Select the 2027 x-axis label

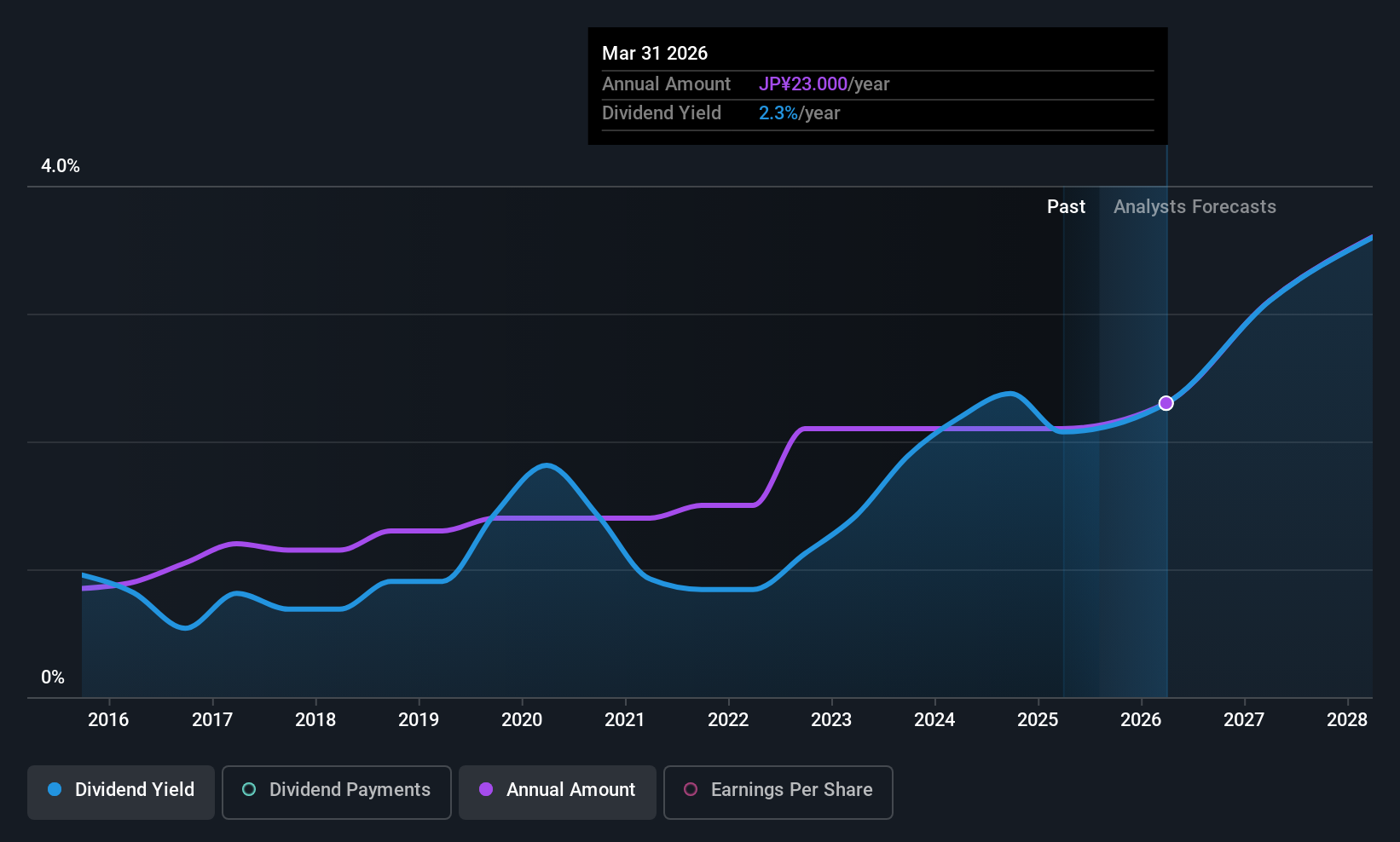click(x=1244, y=720)
